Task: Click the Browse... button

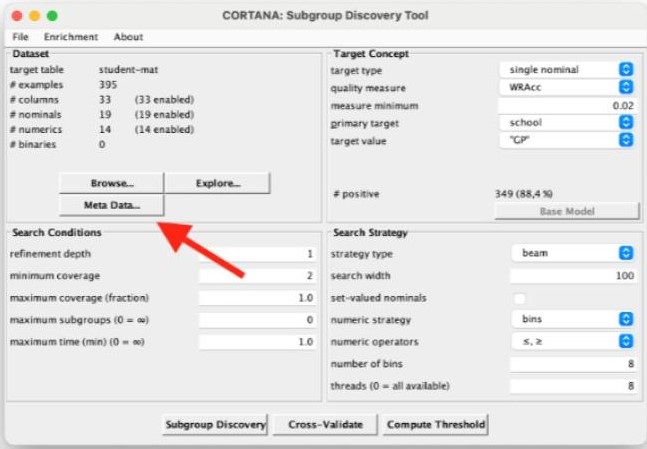Action: [x=112, y=183]
